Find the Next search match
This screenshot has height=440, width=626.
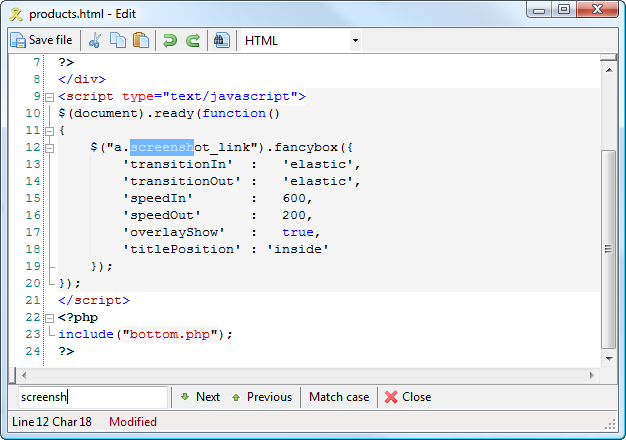(x=199, y=397)
